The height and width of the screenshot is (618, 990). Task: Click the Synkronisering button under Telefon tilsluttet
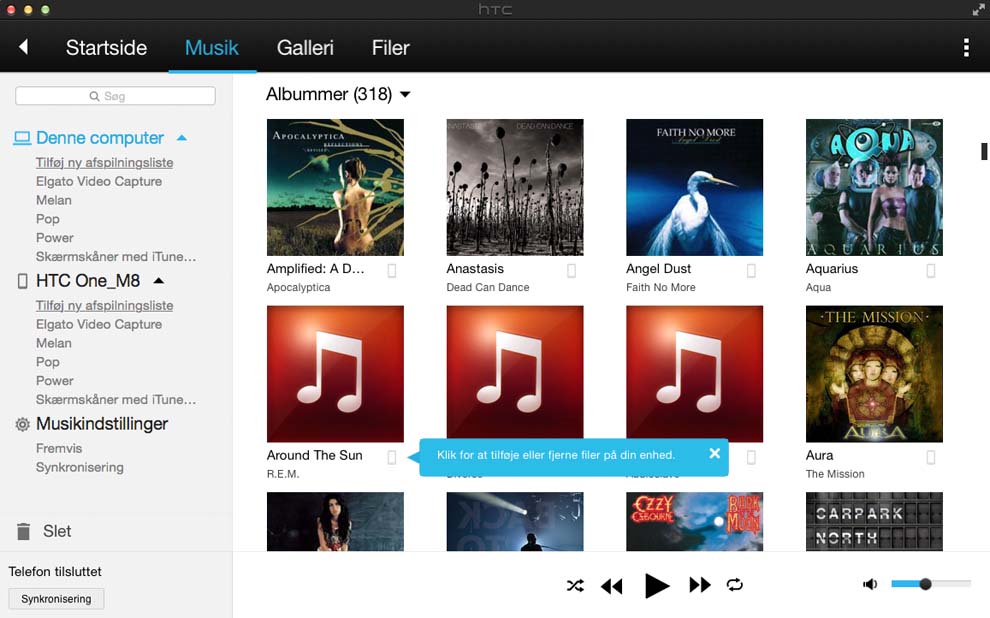tap(56, 598)
